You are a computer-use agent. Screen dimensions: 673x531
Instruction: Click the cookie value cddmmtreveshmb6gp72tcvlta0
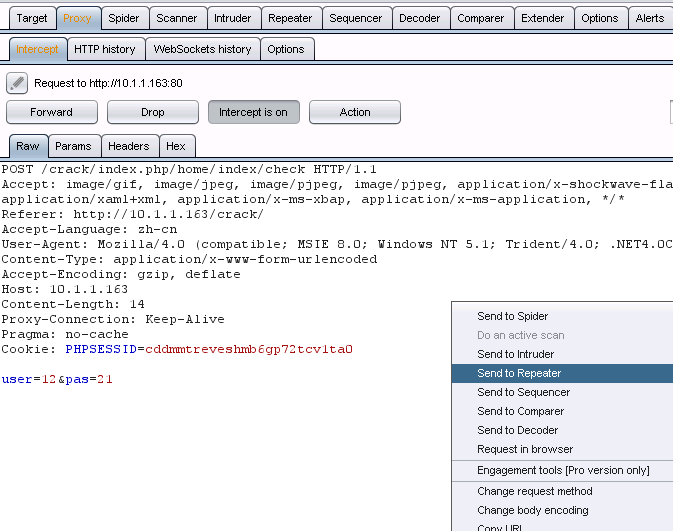coord(249,349)
